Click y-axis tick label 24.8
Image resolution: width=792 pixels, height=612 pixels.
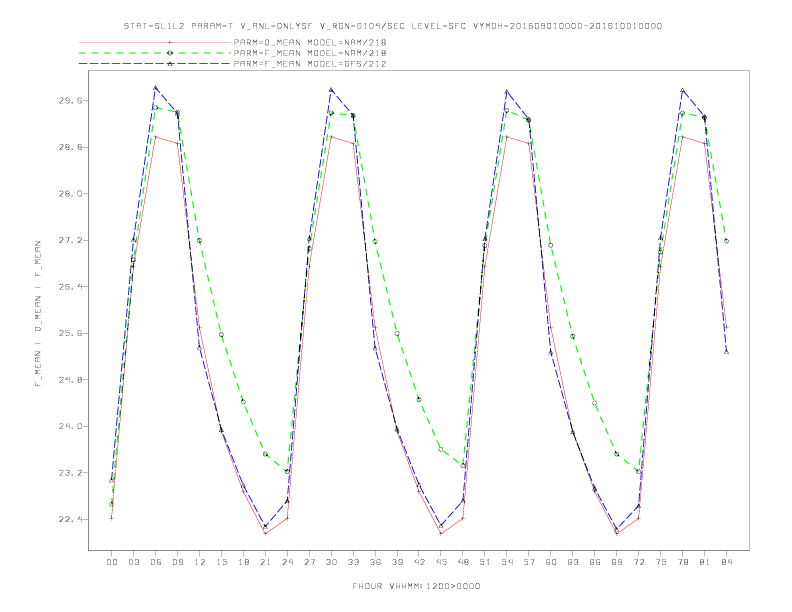70,380
